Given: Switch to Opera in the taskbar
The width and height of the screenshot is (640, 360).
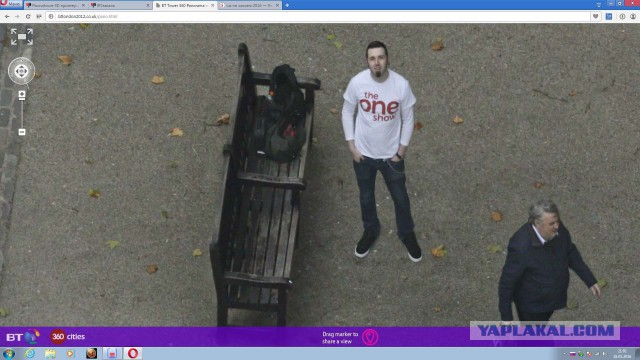Looking at the screenshot, I should pyautogui.click(x=133, y=353).
